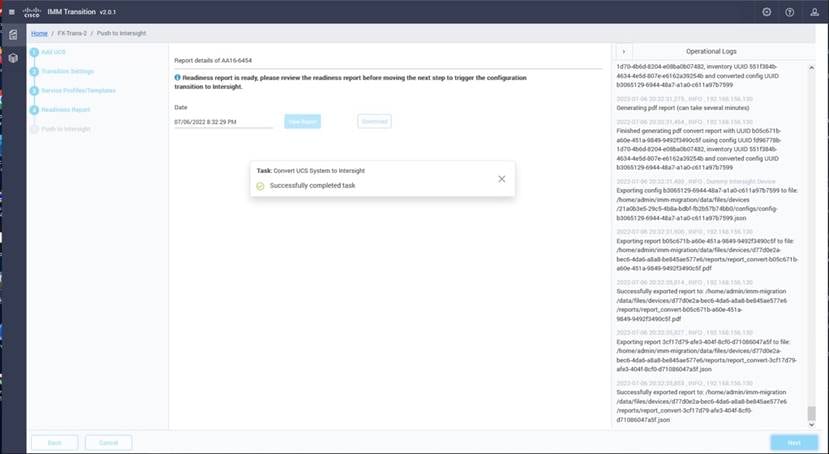Click the Cancel button

pos(108,443)
